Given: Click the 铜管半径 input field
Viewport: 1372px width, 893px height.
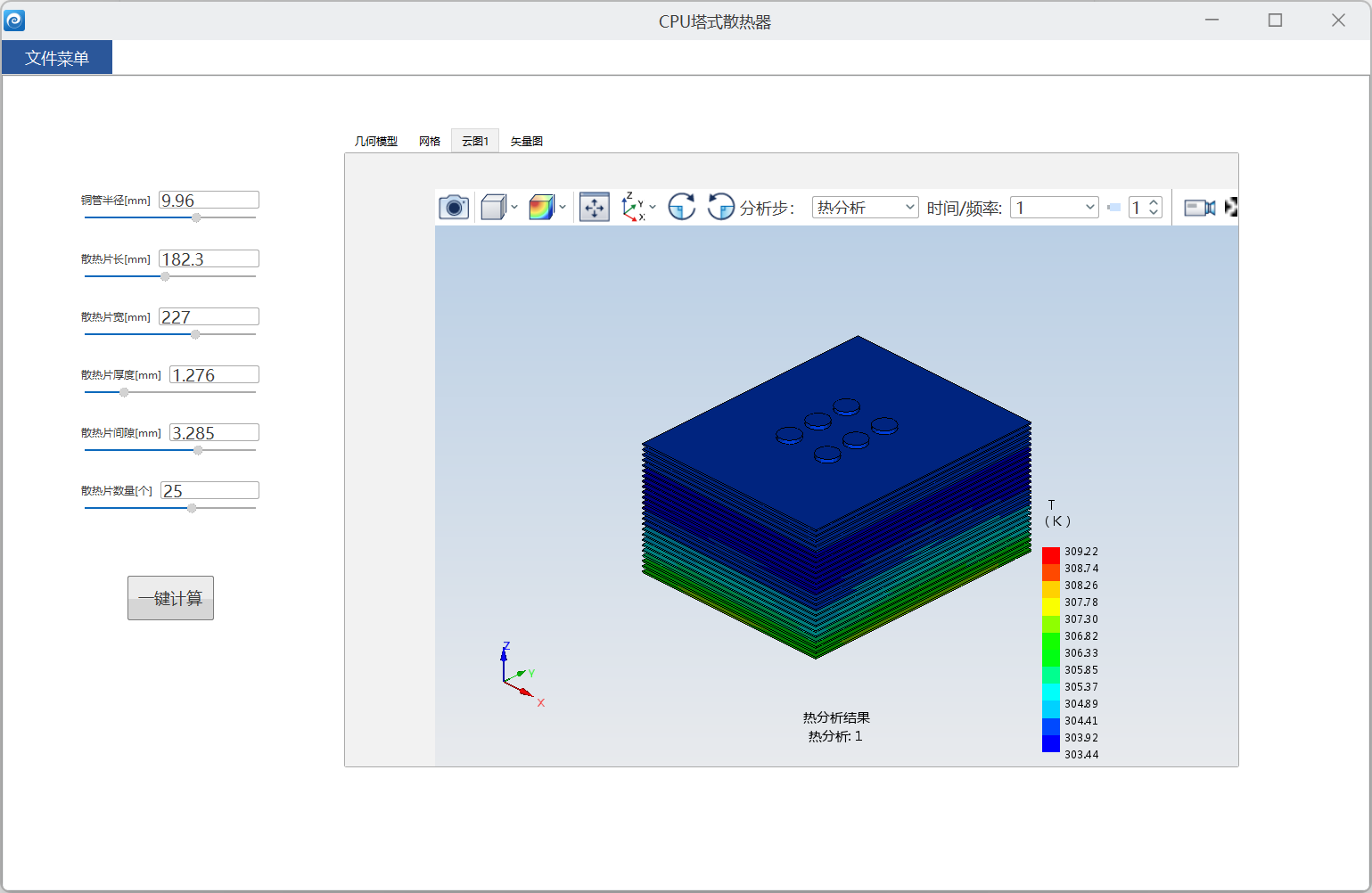Looking at the screenshot, I should click(x=209, y=201).
